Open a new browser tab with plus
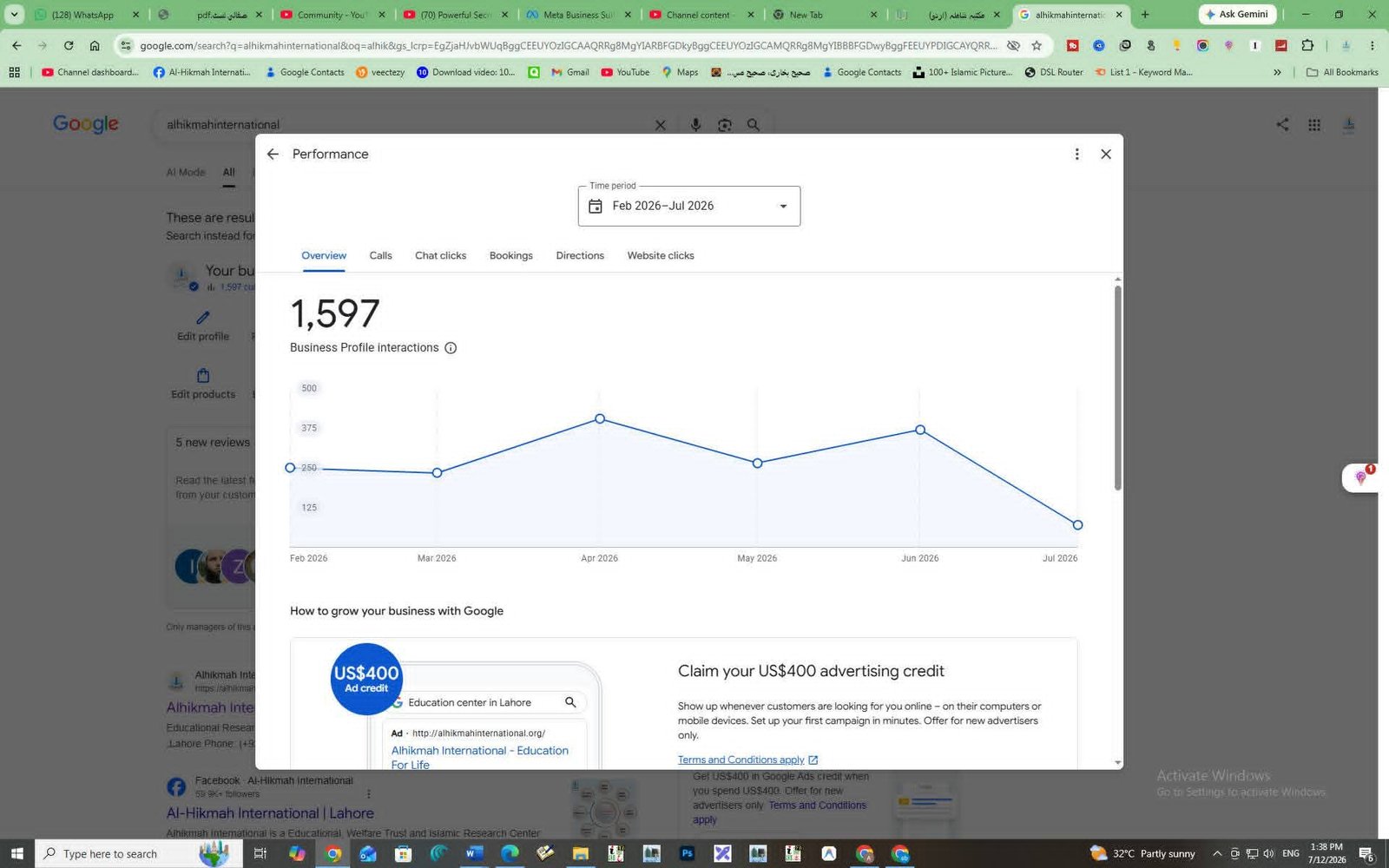1389x868 pixels. click(1145, 15)
